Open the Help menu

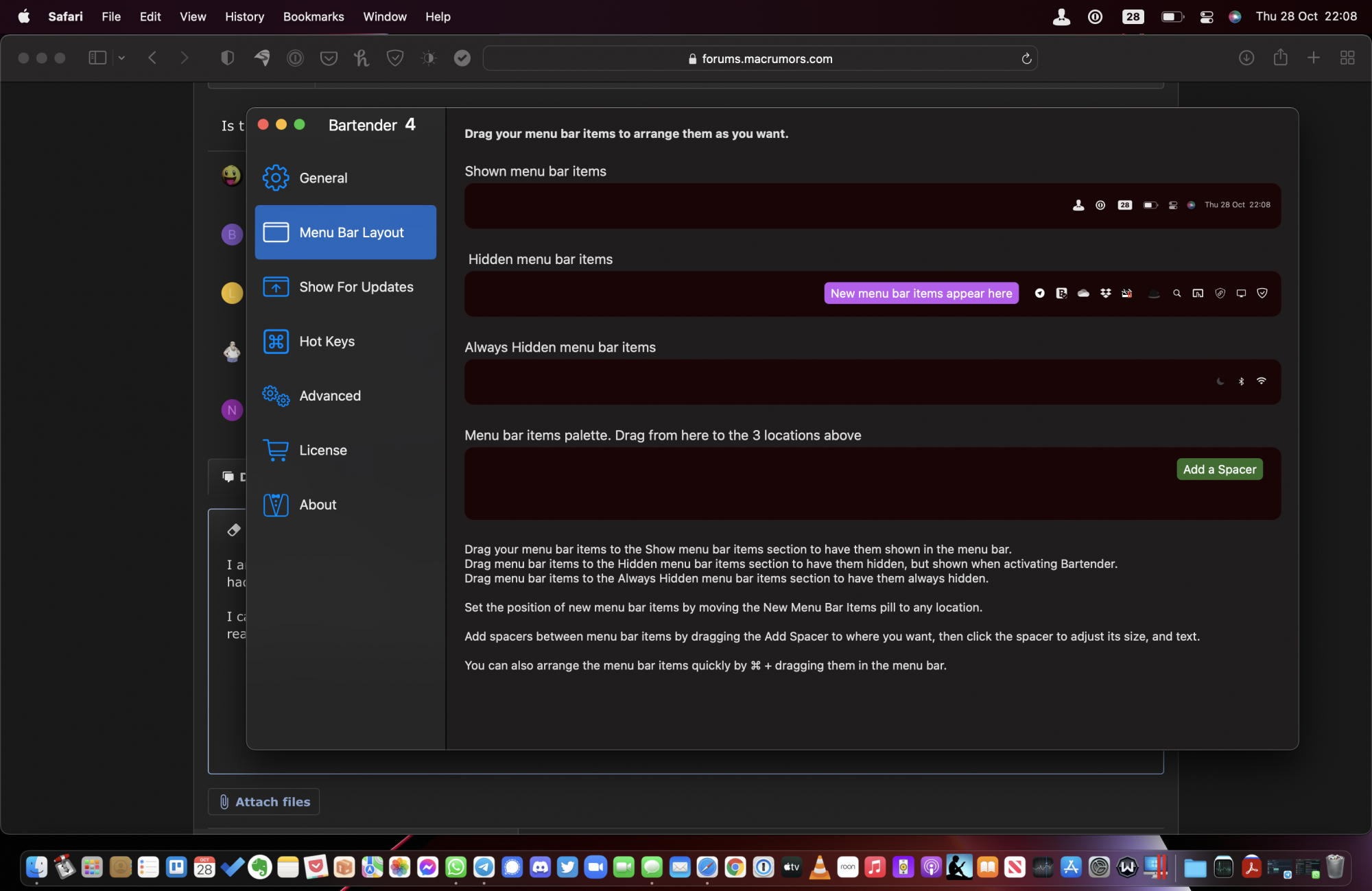[438, 16]
